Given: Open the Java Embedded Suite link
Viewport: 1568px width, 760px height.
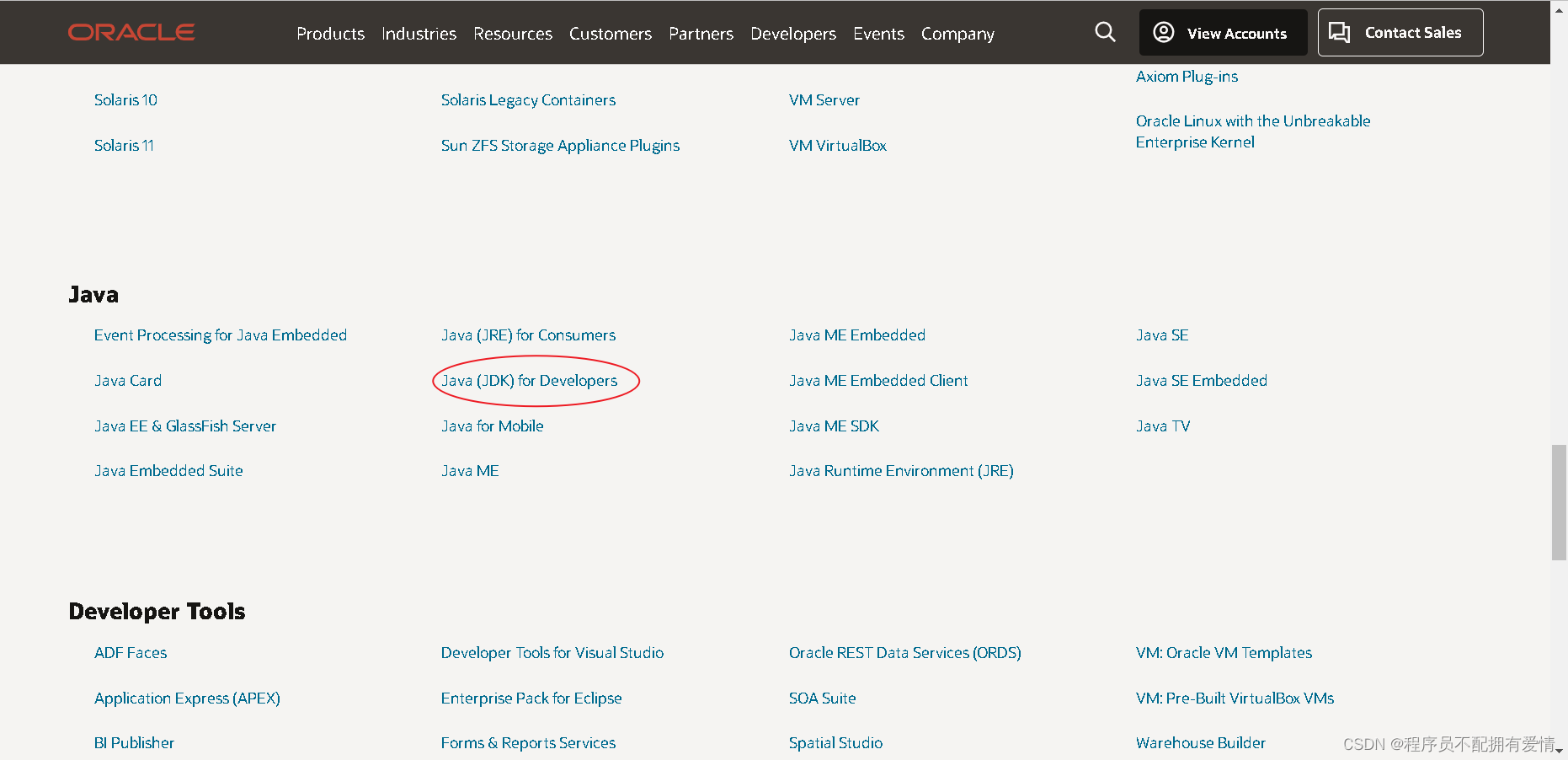Looking at the screenshot, I should click(x=168, y=471).
